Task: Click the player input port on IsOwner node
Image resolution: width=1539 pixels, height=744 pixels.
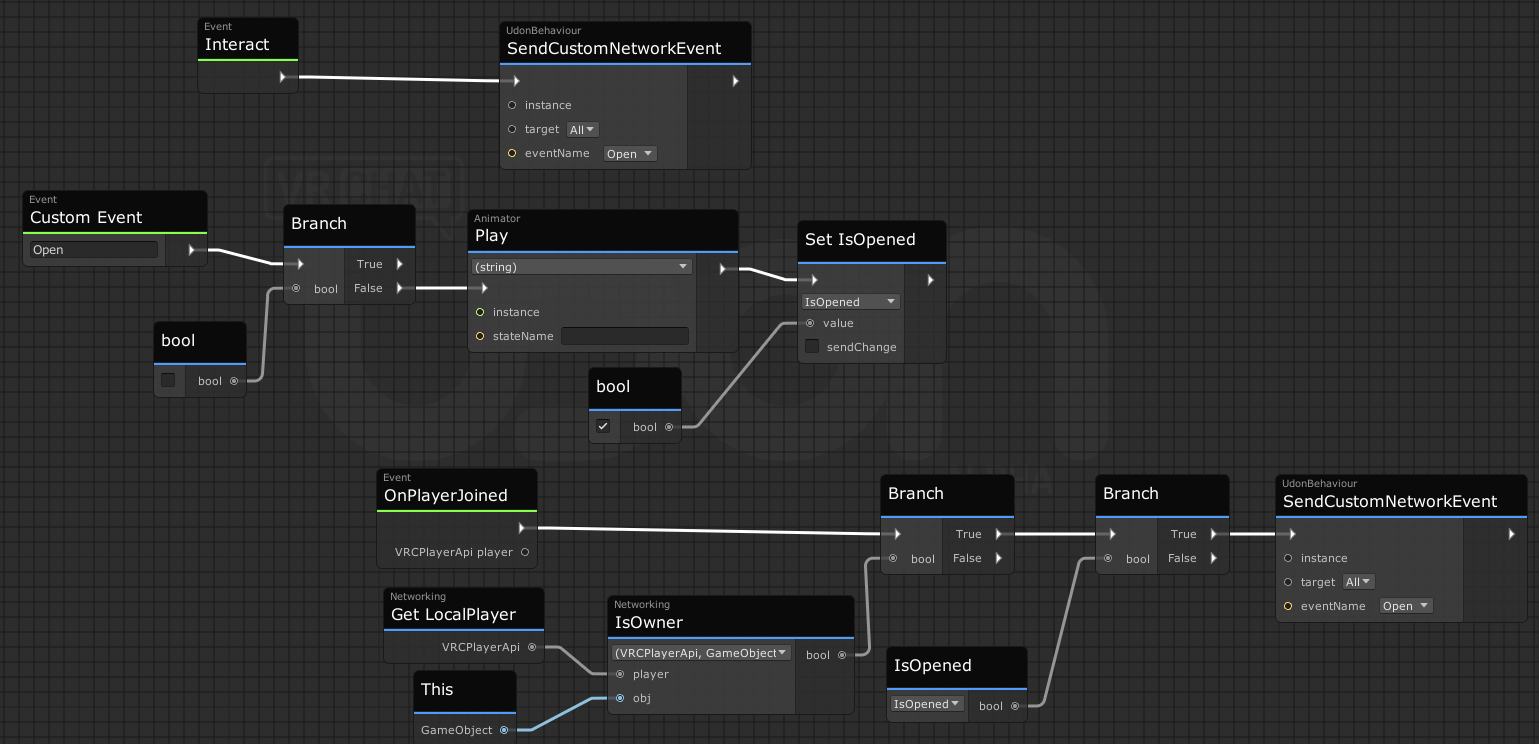Action: 620,674
